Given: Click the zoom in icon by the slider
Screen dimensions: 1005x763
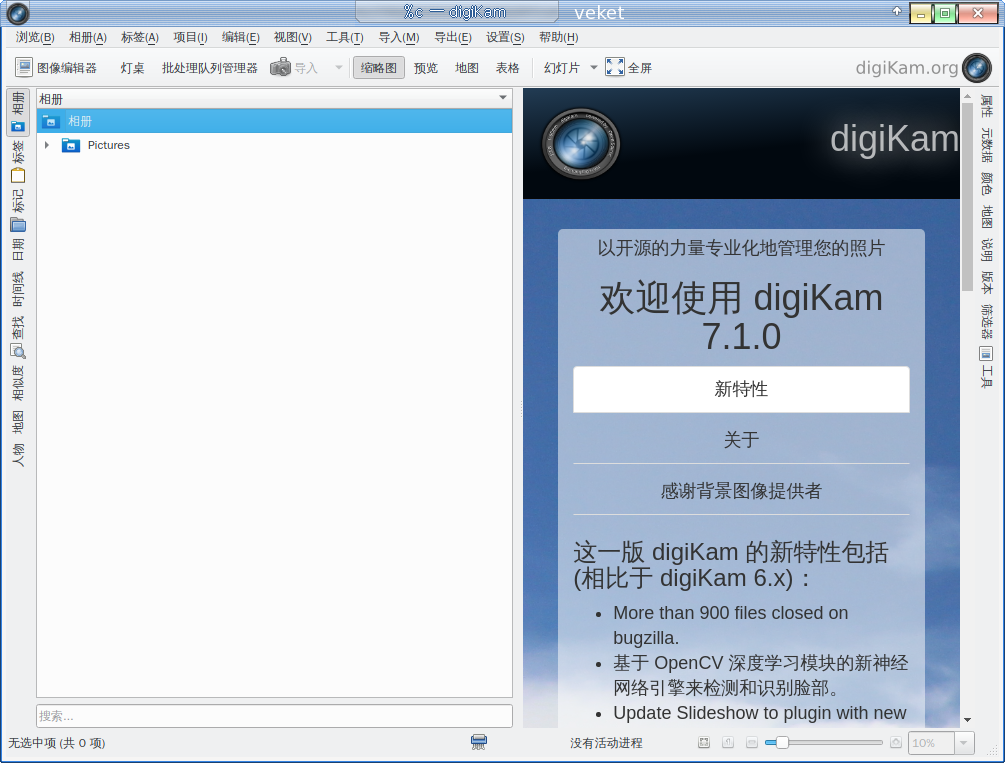Looking at the screenshot, I should [x=896, y=742].
